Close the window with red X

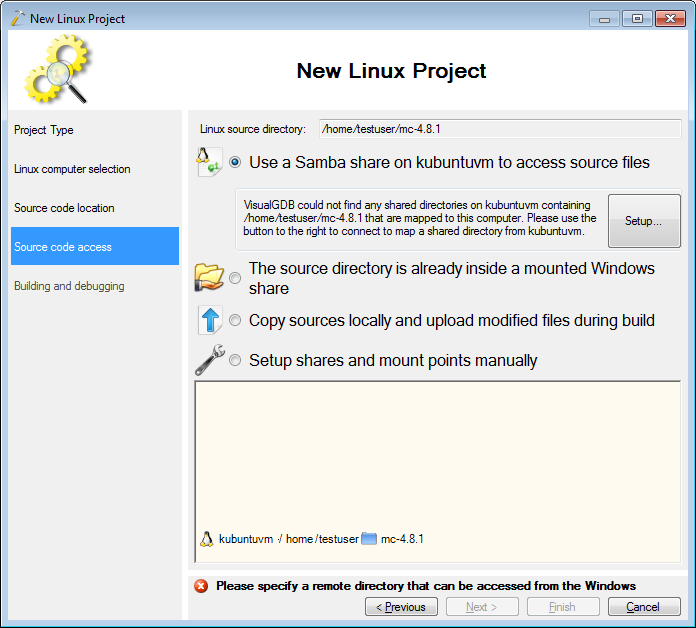[x=670, y=19]
